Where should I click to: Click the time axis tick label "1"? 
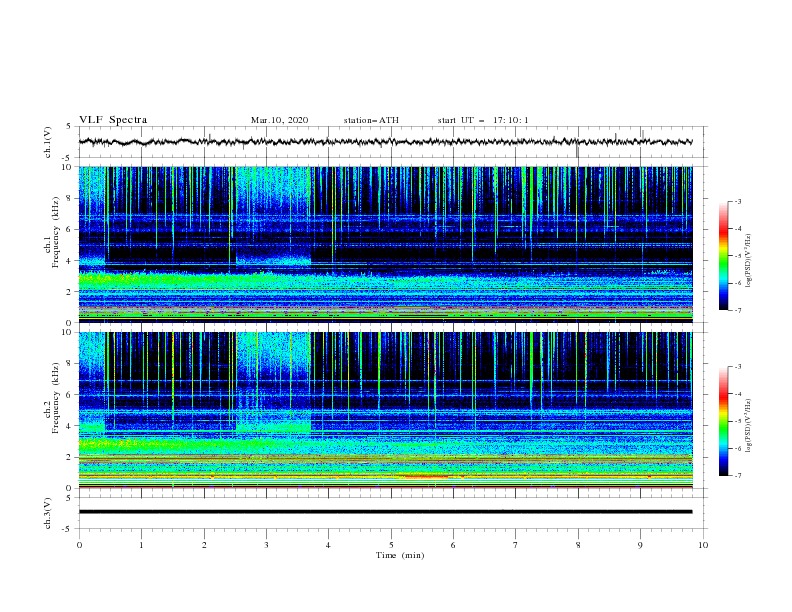click(x=142, y=545)
